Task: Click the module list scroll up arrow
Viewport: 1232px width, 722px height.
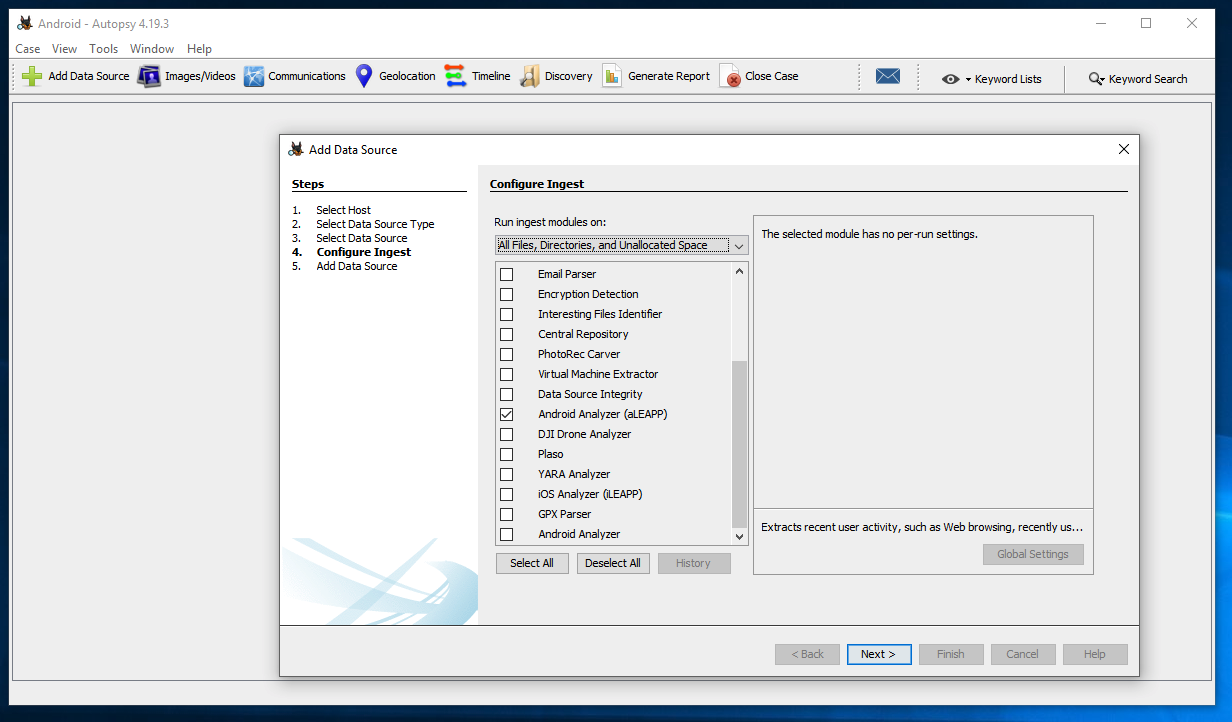Action: click(740, 271)
